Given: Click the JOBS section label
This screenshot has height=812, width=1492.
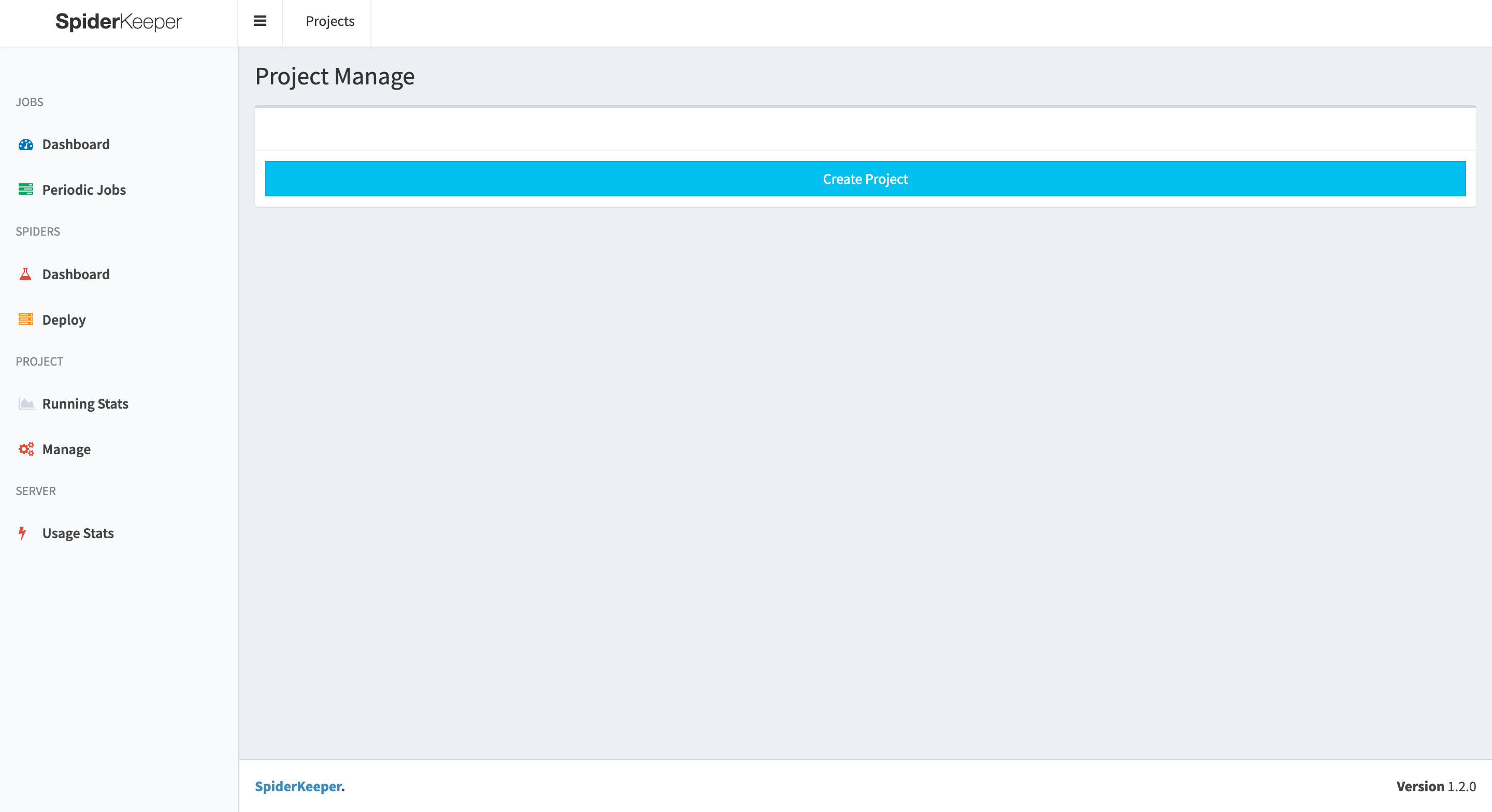Looking at the screenshot, I should [30, 102].
